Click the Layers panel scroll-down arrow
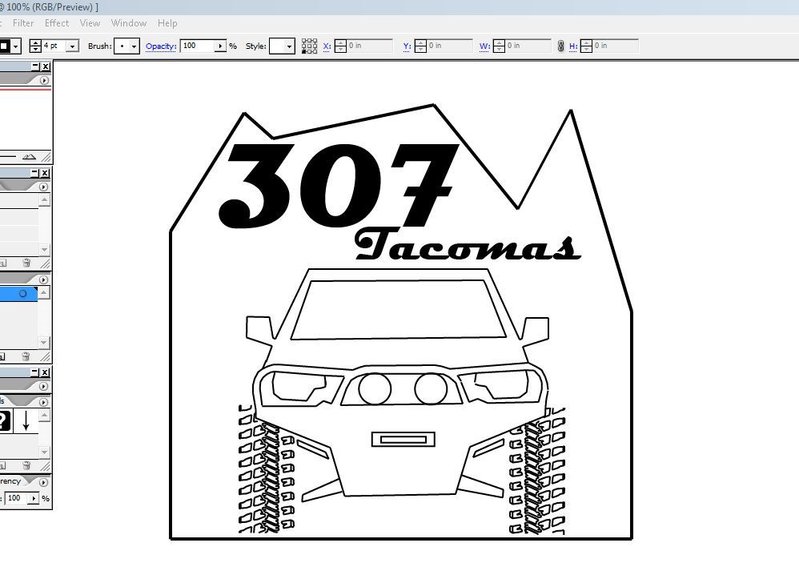Viewport: 799px width, 571px height. [x=44, y=342]
